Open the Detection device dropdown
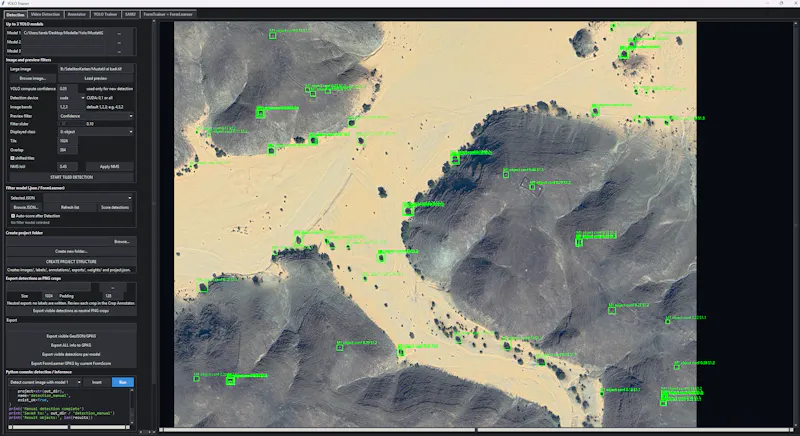800x436 pixels. 71,98
